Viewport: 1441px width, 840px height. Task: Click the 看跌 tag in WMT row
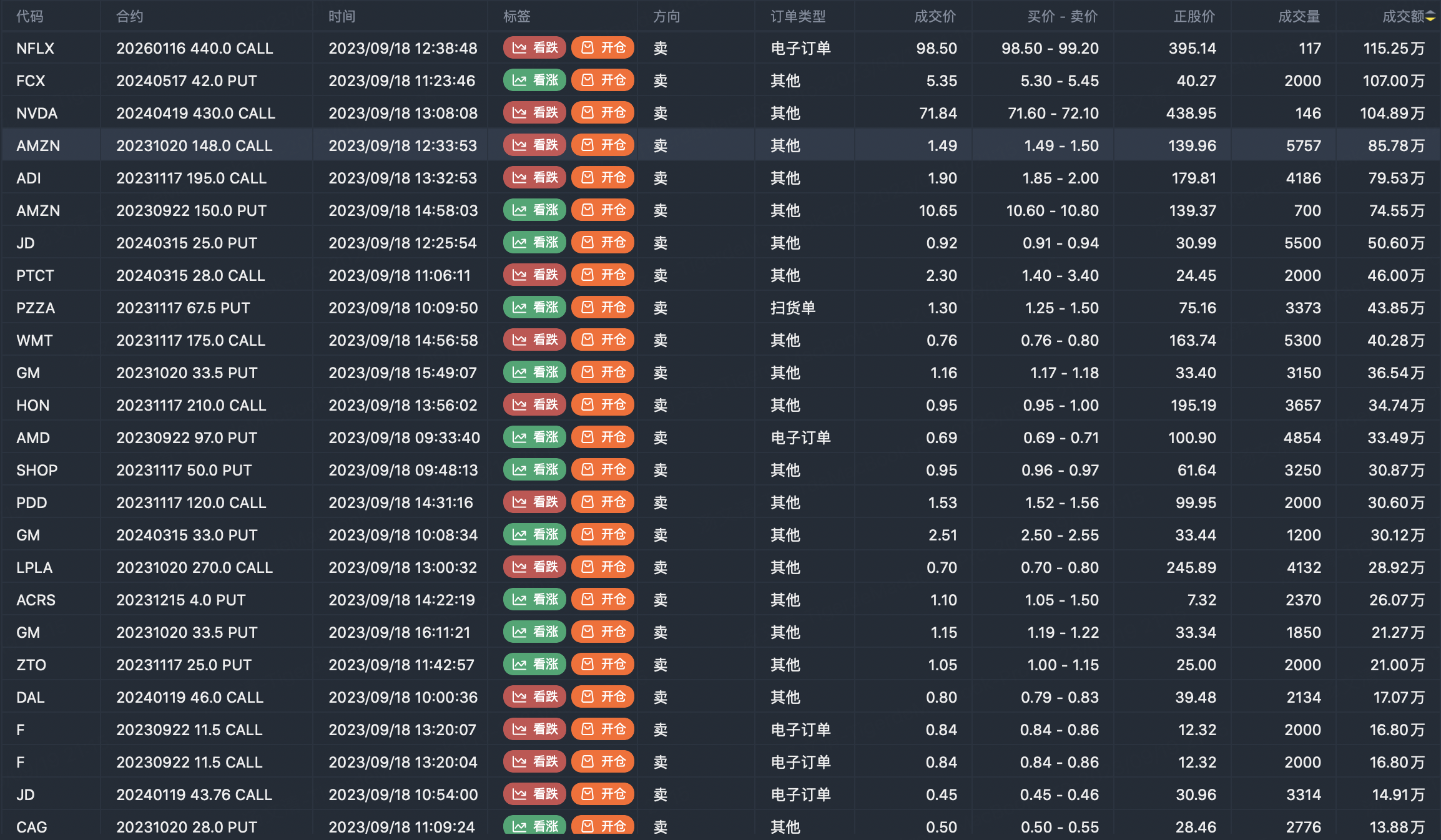tap(534, 340)
